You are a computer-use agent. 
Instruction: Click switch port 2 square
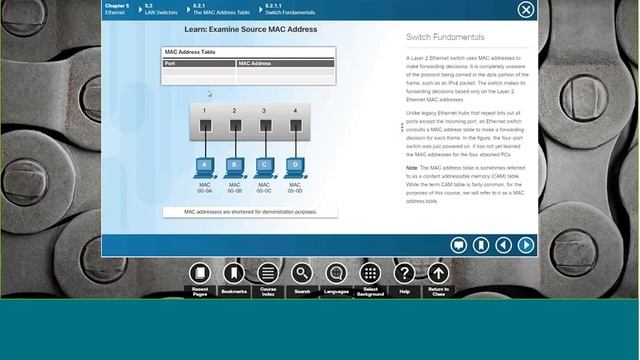point(236,126)
